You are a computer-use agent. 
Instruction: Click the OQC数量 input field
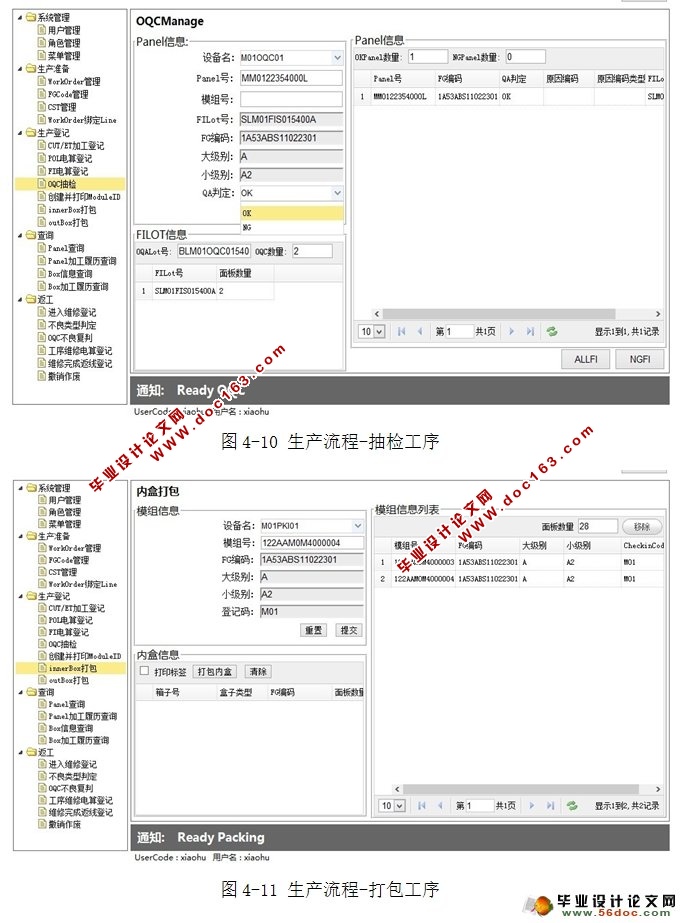tap(312, 251)
